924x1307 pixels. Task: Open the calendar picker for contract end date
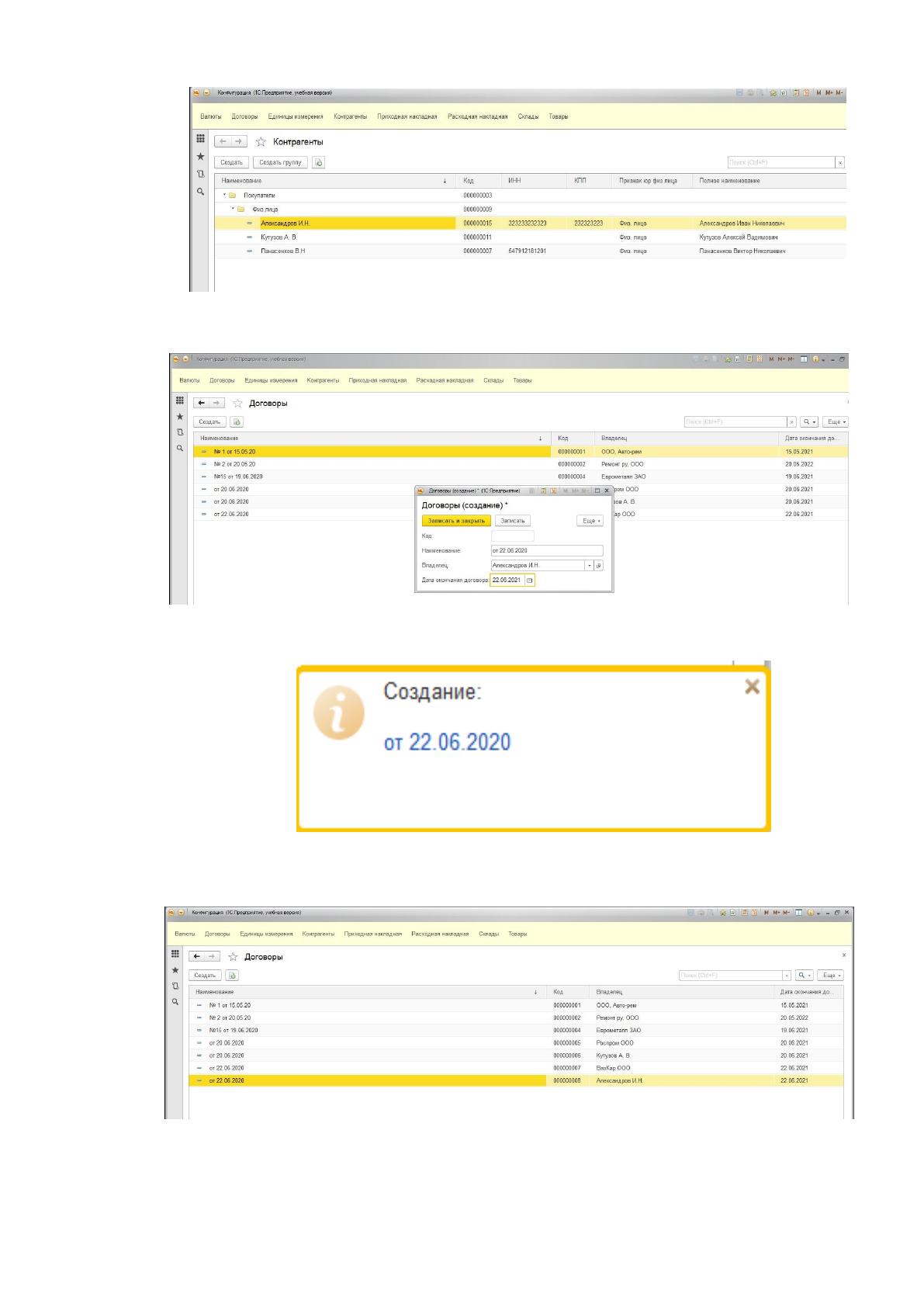click(x=530, y=581)
